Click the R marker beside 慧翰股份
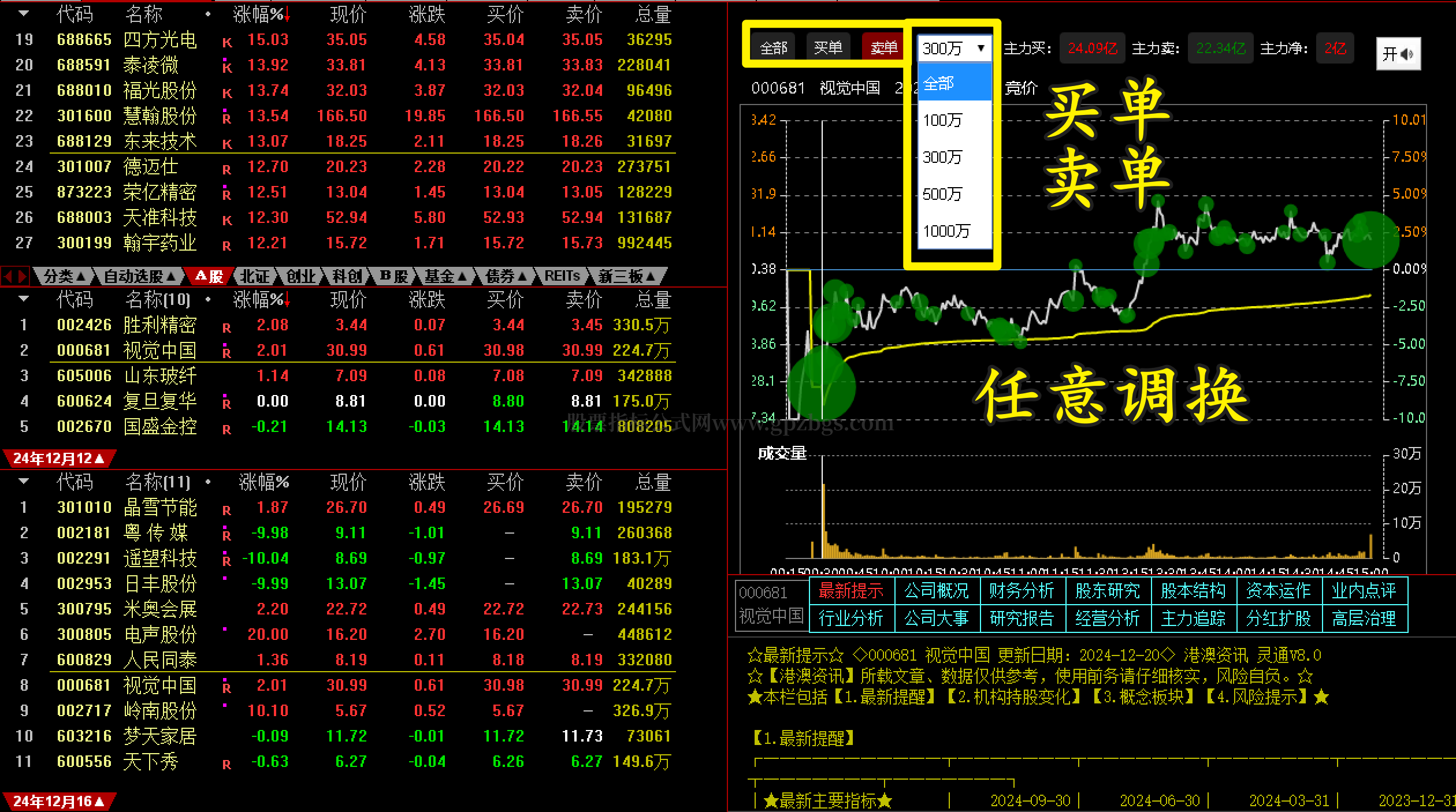 226,118
